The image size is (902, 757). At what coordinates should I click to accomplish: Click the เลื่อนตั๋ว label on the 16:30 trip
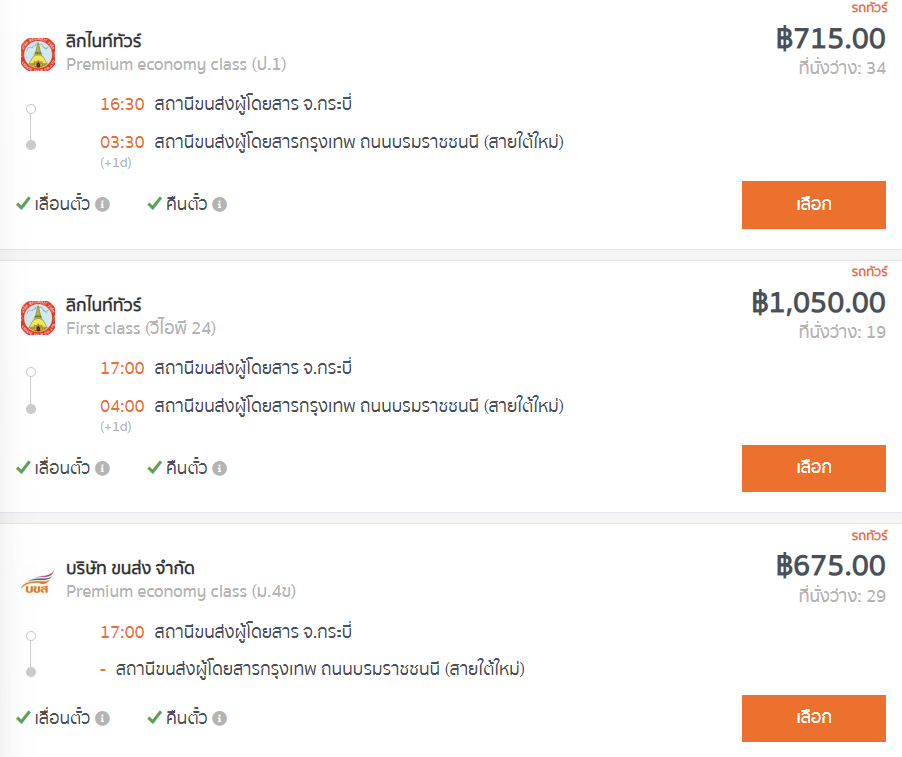[62, 204]
